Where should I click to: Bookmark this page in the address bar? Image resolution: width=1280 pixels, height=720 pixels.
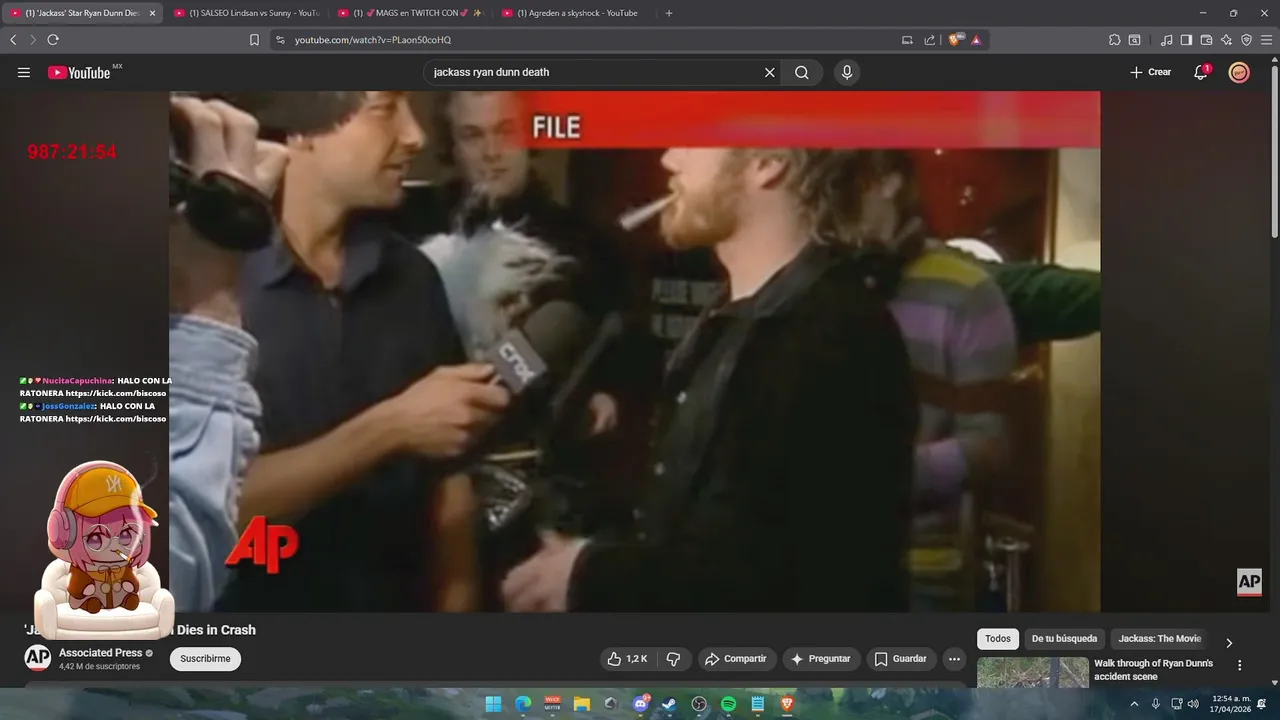tap(254, 40)
